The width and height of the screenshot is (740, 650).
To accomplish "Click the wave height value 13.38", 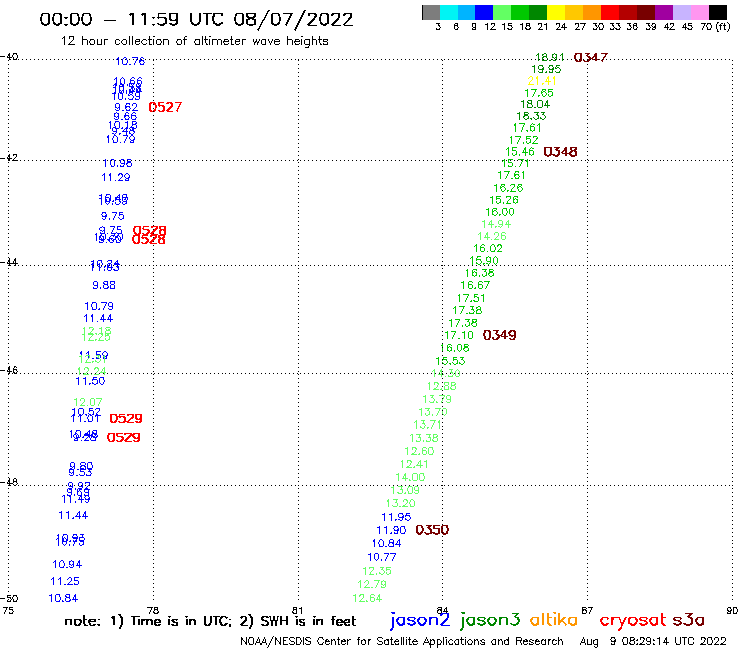I will click(423, 439).
